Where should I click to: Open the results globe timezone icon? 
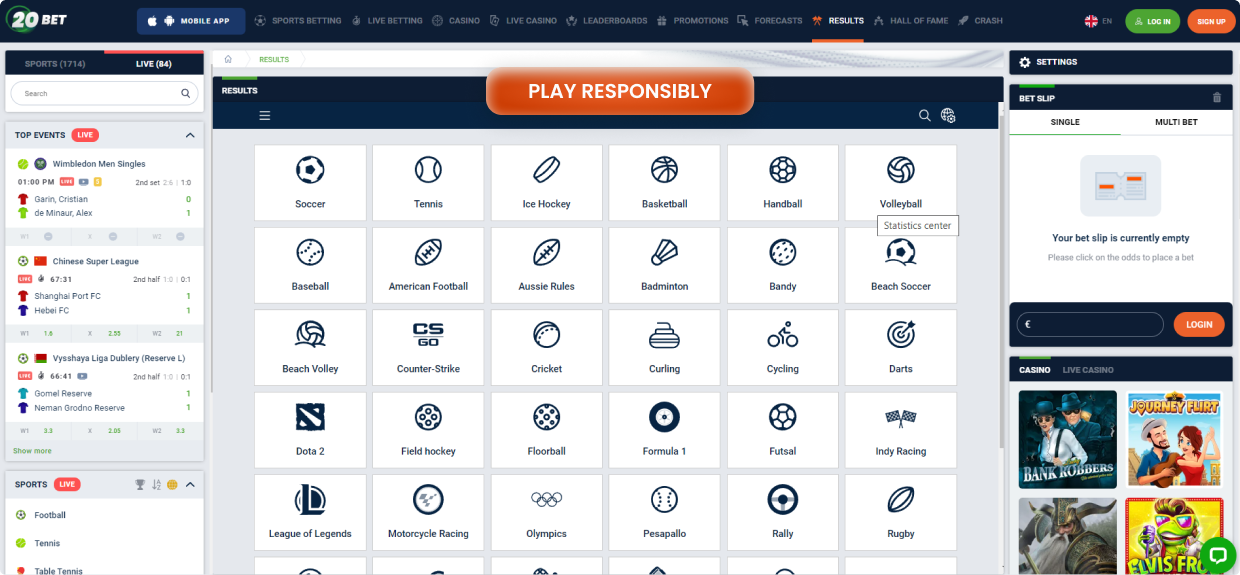pyautogui.click(x=948, y=116)
